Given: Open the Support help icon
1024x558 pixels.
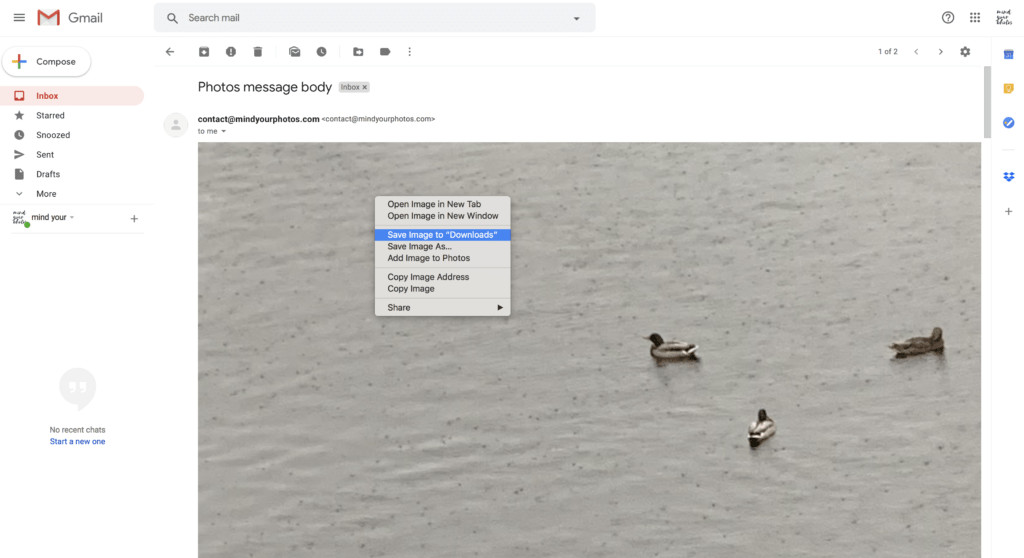Looking at the screenshot, I should click(948, 18).
